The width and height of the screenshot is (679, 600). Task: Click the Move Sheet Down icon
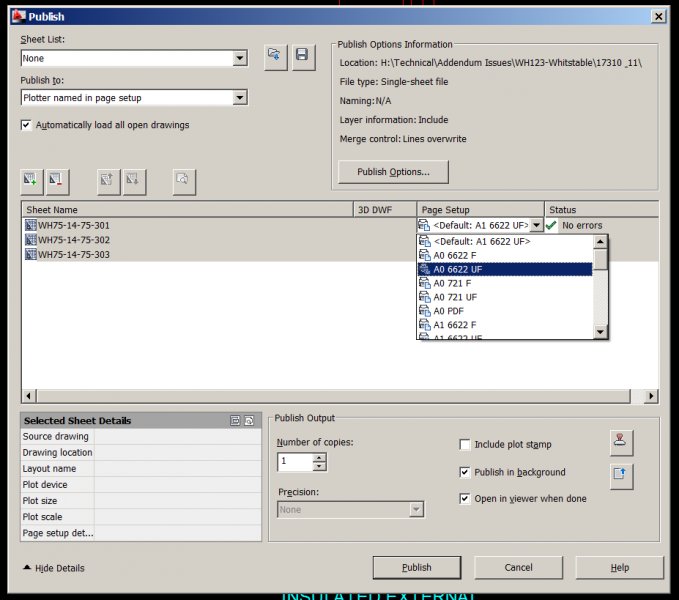(134, 181)
